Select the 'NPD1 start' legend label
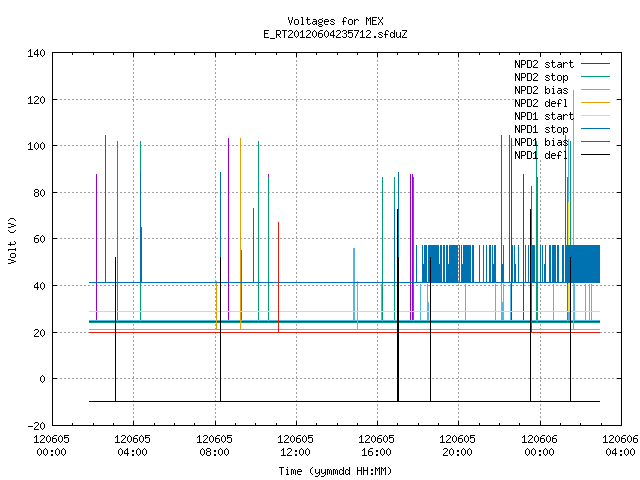 coord(544,116)
